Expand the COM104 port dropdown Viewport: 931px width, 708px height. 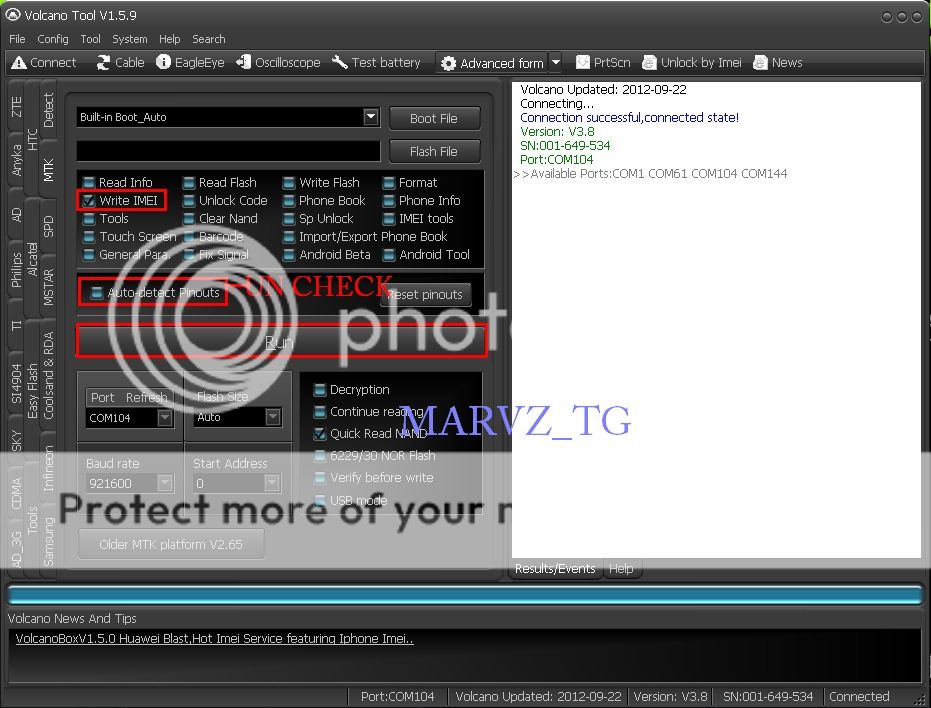pyautogui.click(x=165, y=418)
